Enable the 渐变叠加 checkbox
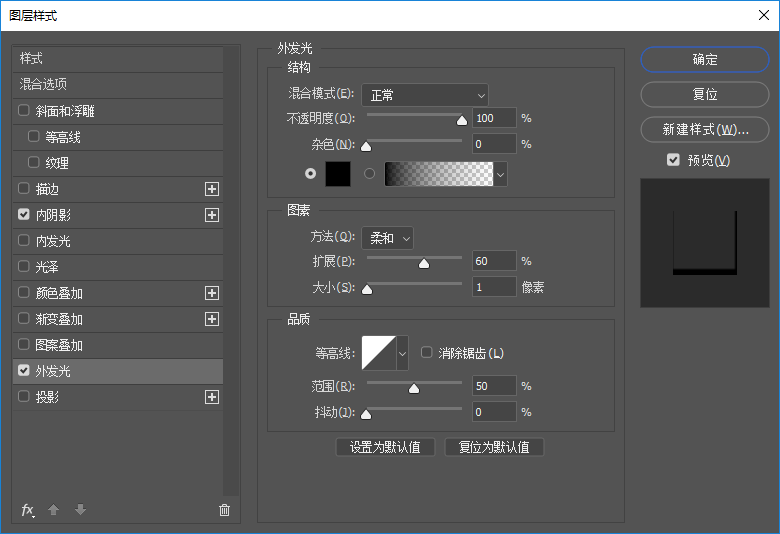 click(23, 319)
